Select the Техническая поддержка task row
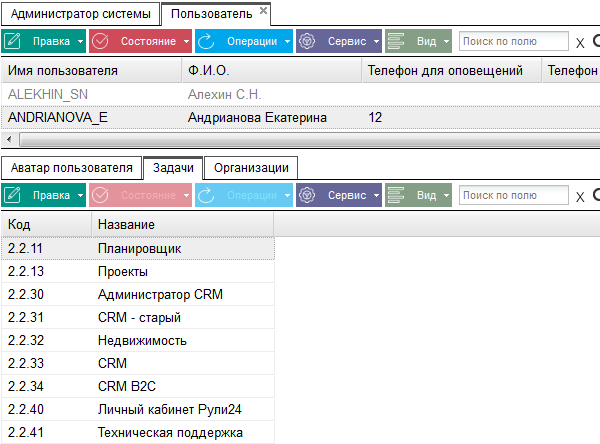600x444 pixels. [x=170, y=433]
